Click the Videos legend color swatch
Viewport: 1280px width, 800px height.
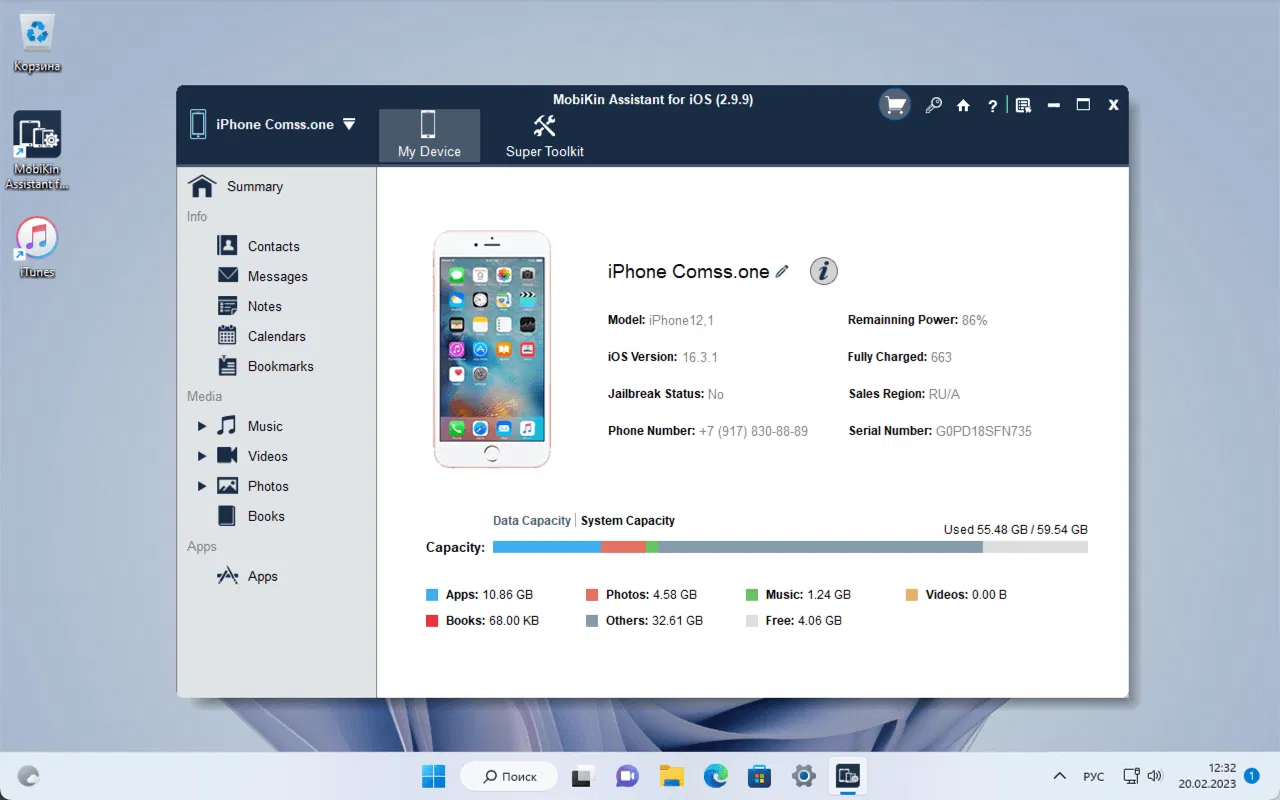(912, 595)
